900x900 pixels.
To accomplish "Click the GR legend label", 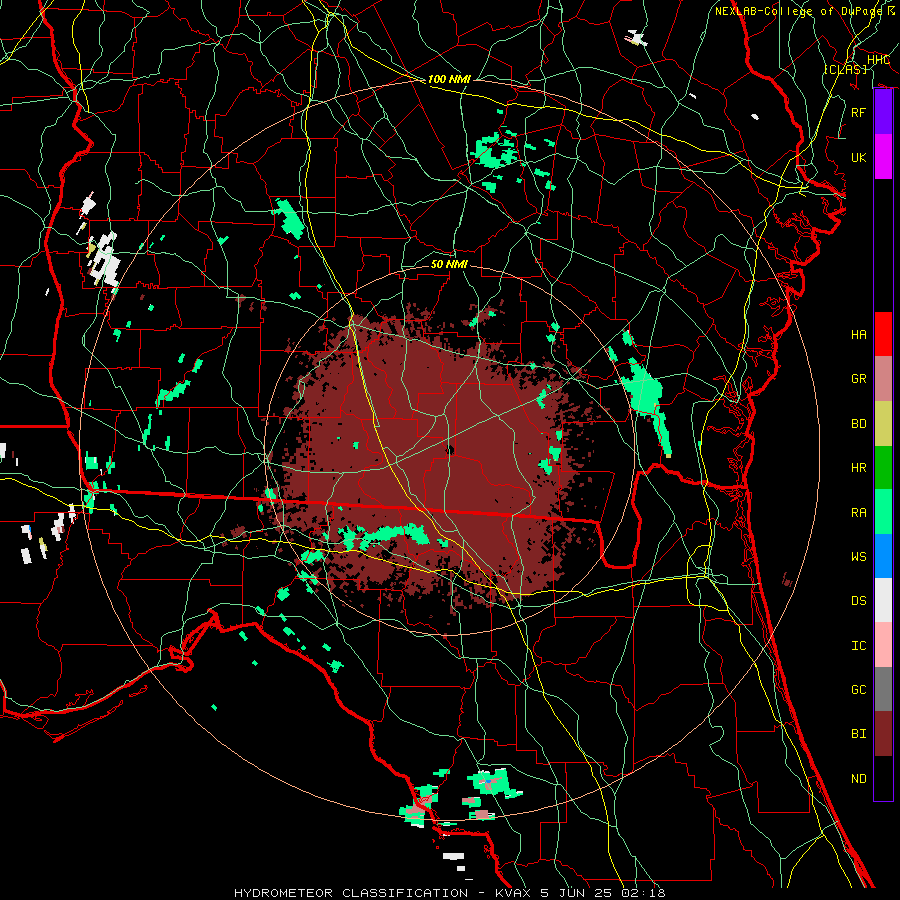I will 859,379.
